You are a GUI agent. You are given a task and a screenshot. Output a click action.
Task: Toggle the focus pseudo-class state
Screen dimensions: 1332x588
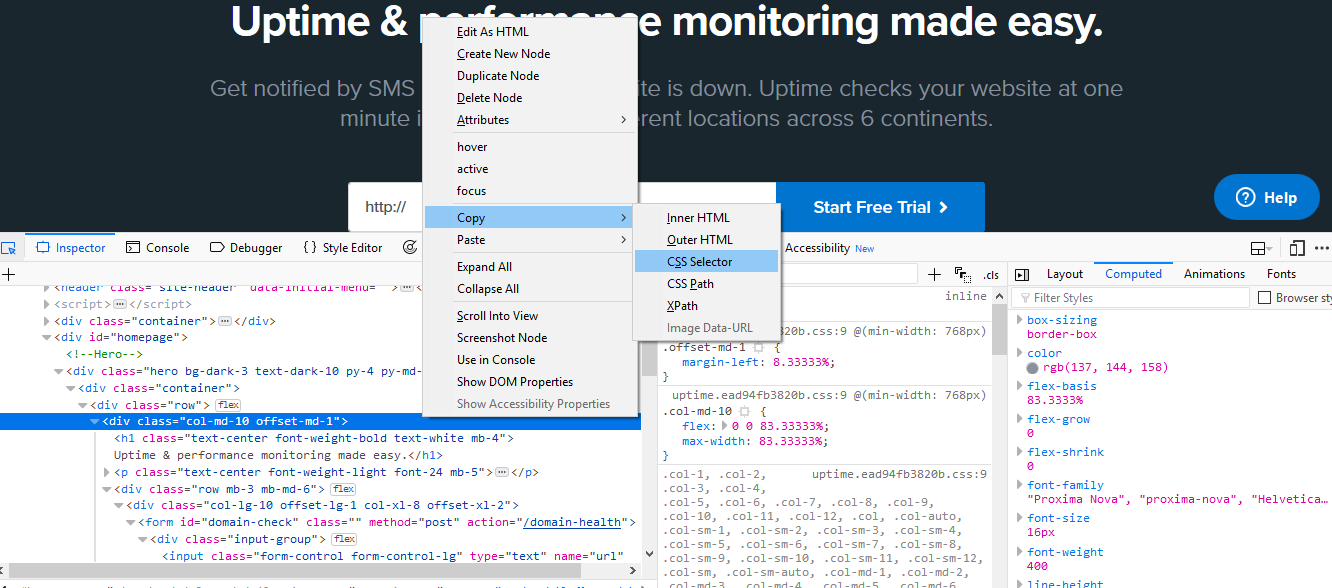[473, 190]
